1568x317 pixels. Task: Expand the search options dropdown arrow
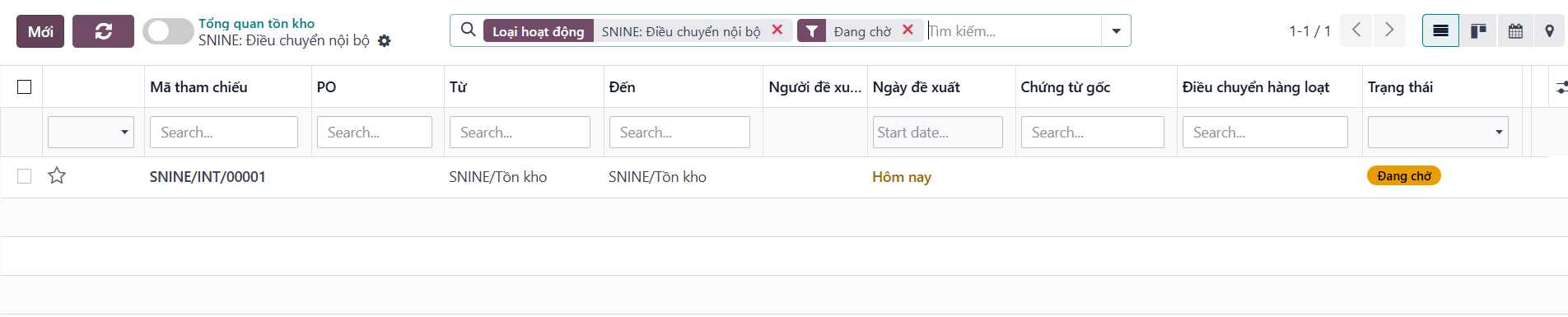point(1116,31)
